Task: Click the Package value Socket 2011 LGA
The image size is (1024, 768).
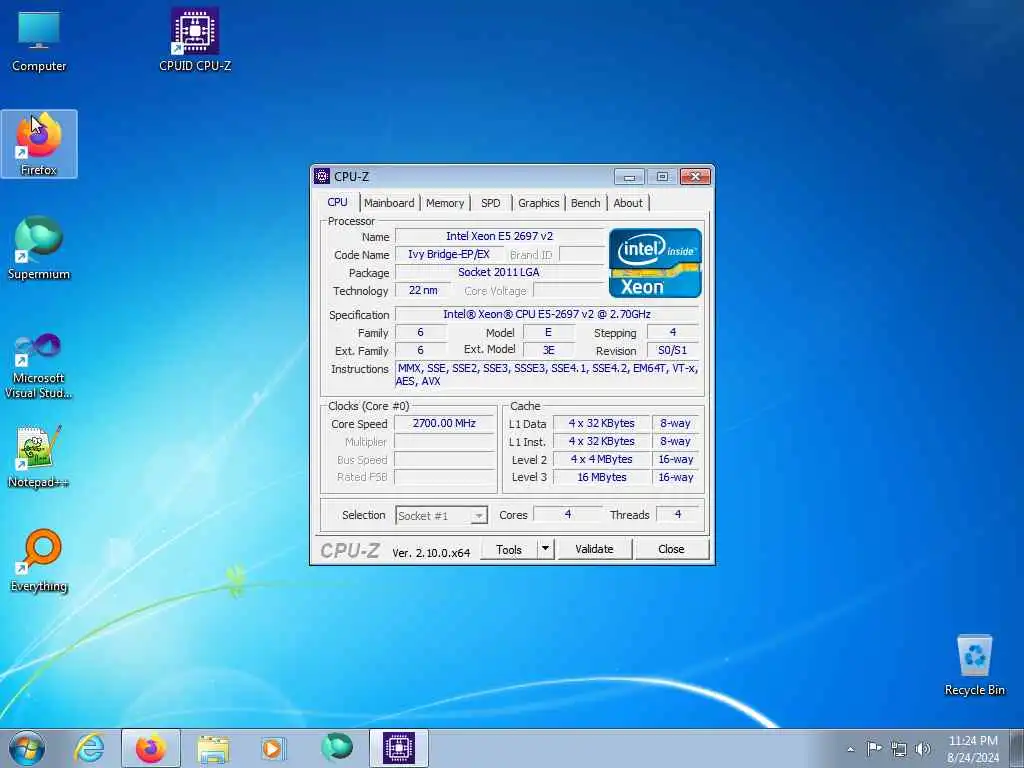Action: click(500, 272)
